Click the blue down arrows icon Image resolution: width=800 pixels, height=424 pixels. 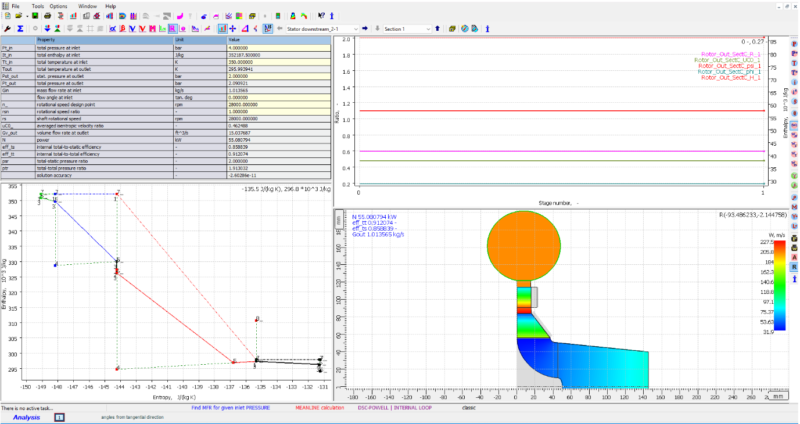(47, 29)
